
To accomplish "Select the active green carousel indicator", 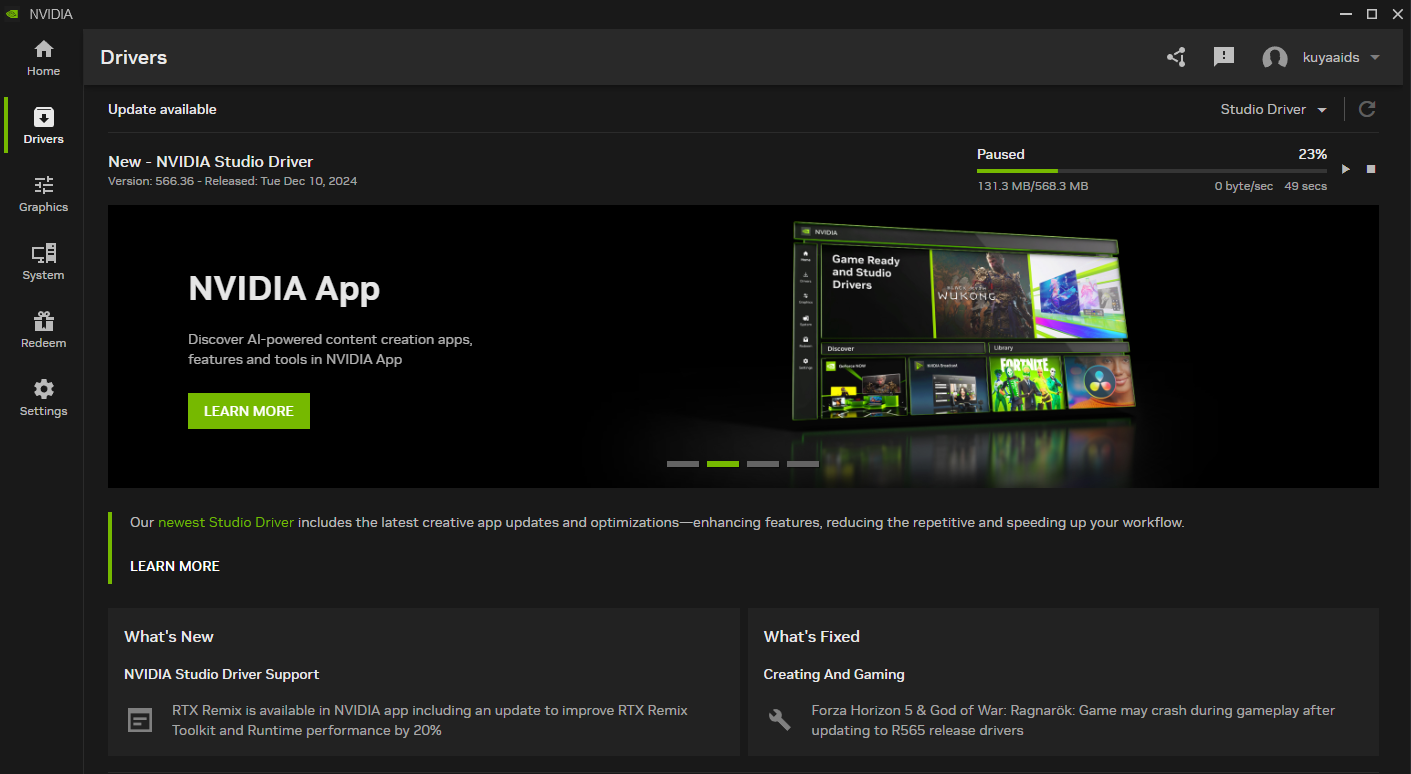I will (x=723, y=464).
